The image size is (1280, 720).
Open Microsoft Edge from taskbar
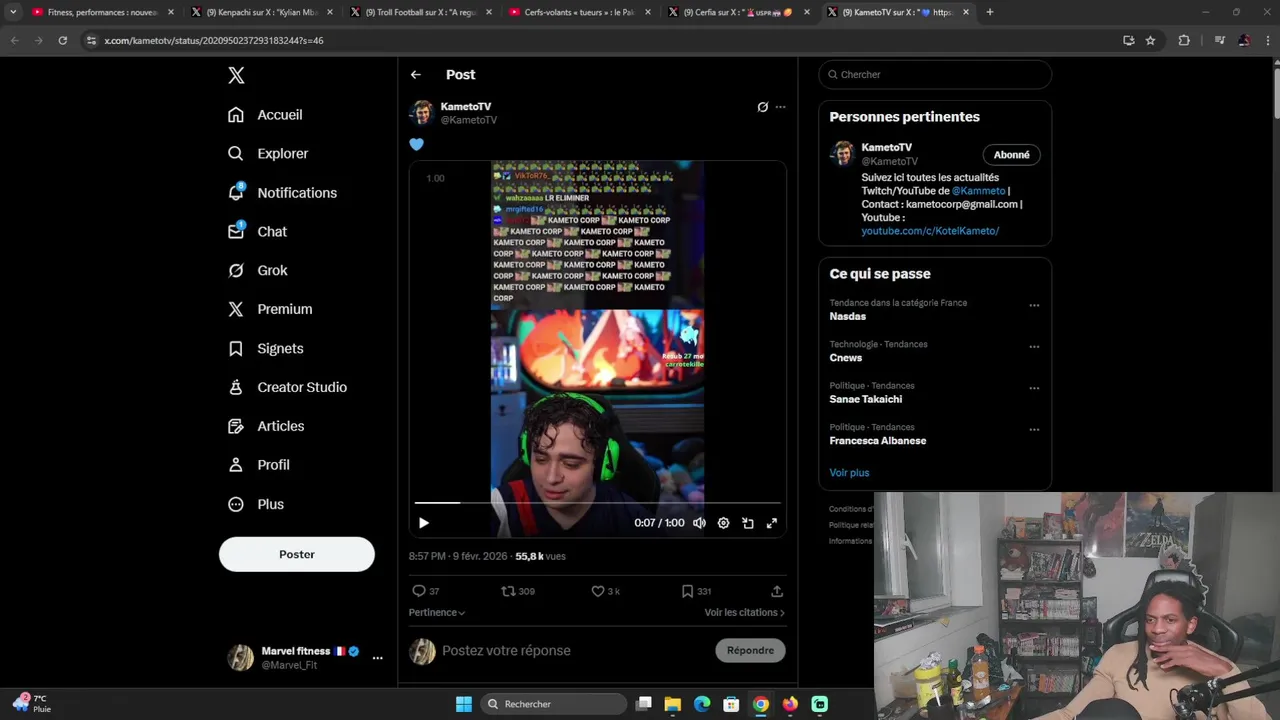[702, 704]
